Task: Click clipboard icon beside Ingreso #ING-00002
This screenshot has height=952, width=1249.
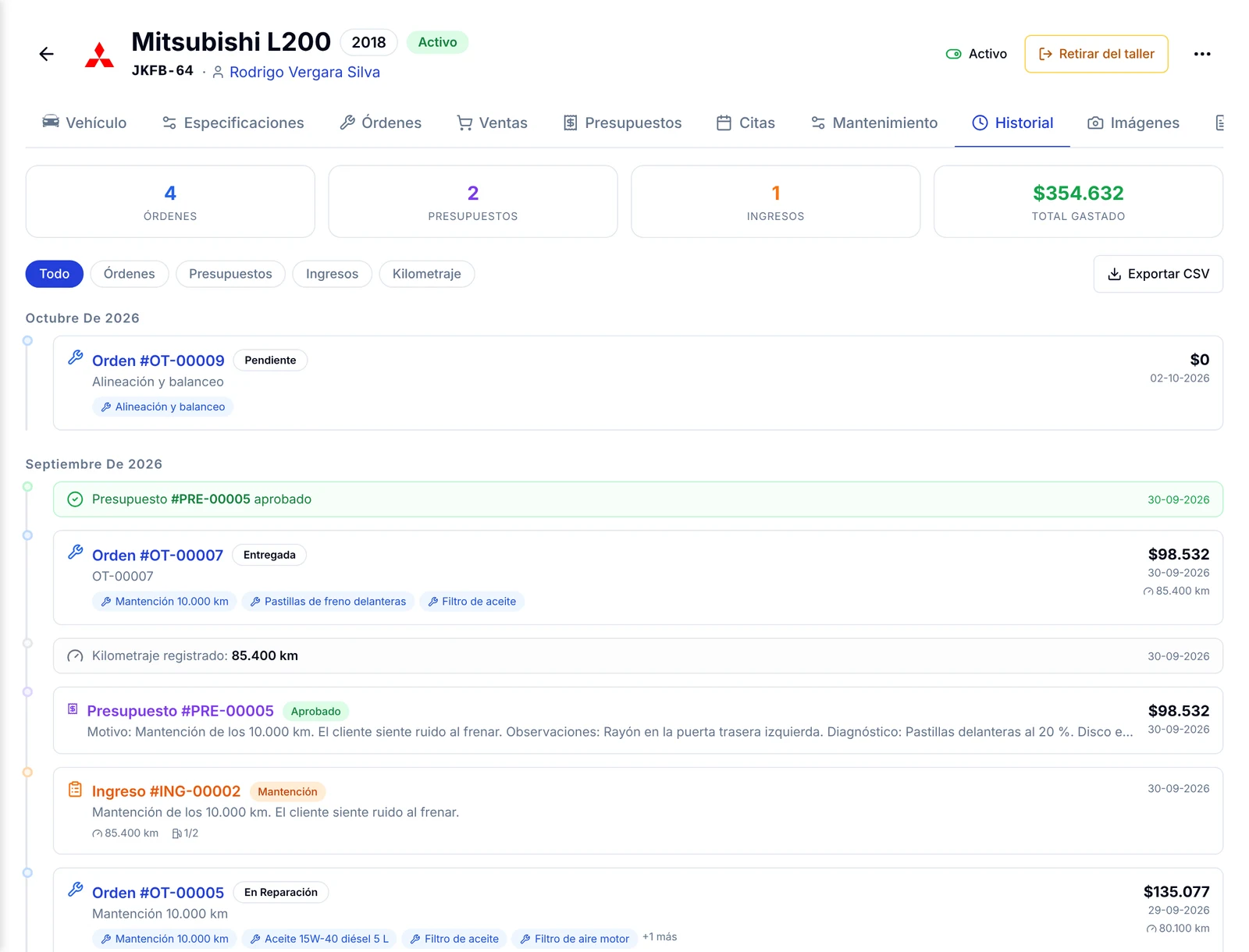Action: pos(75,789)
